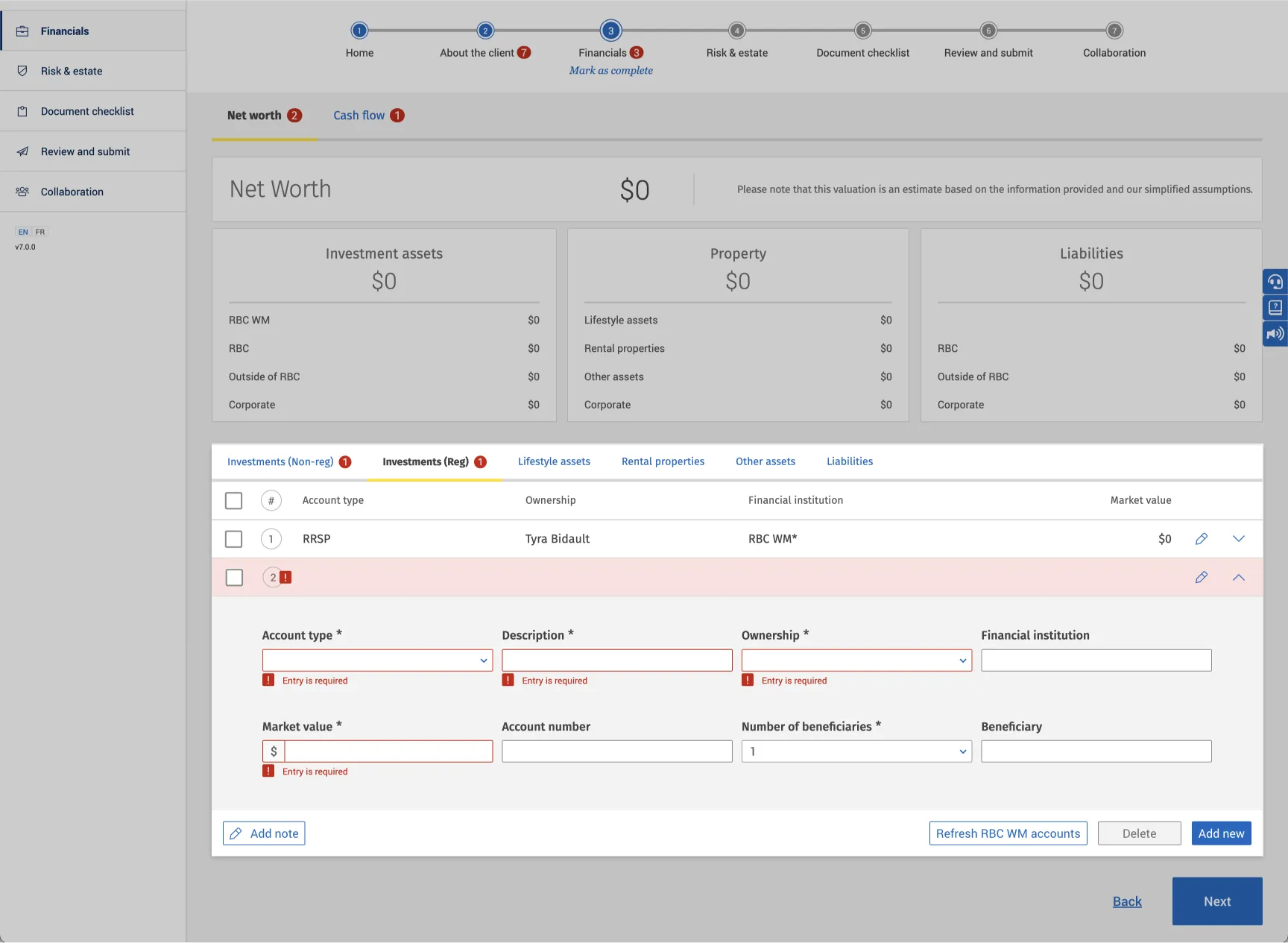Check the RRSP row checkbox

(x=234, y=539)
